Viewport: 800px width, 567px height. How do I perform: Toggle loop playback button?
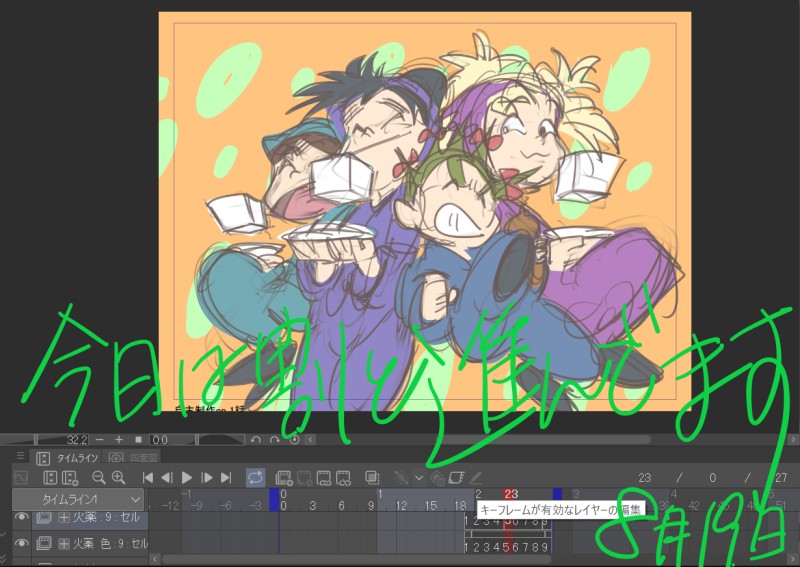tap(255, 478)
